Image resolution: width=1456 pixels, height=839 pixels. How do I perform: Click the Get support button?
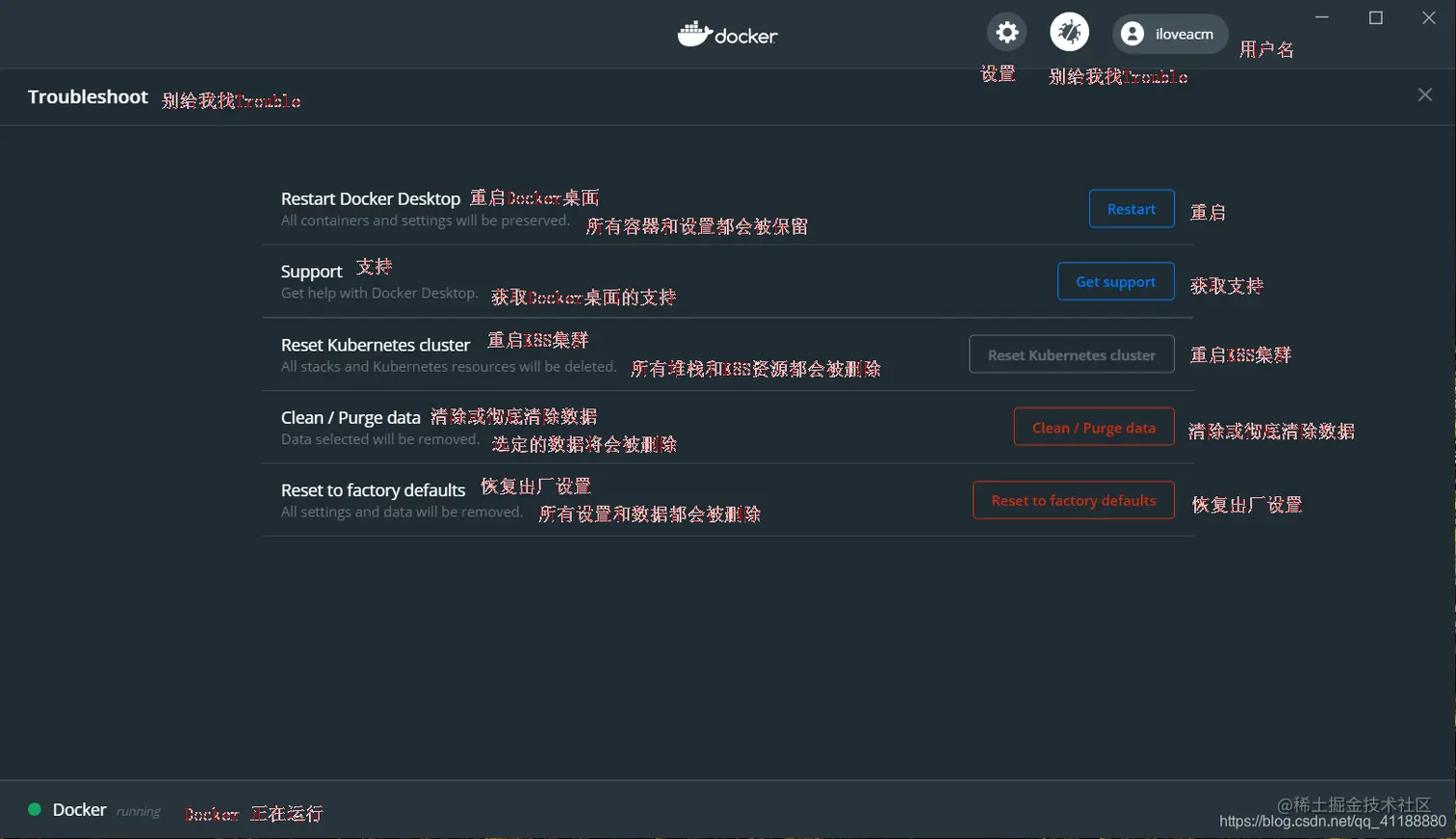click(1116, 281)
